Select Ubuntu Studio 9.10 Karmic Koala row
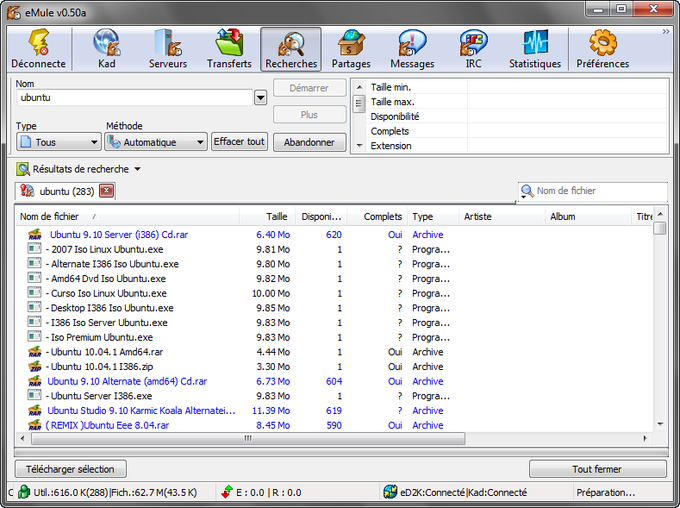The height and width of the screenshot is (508, 680). coord(334,411)
